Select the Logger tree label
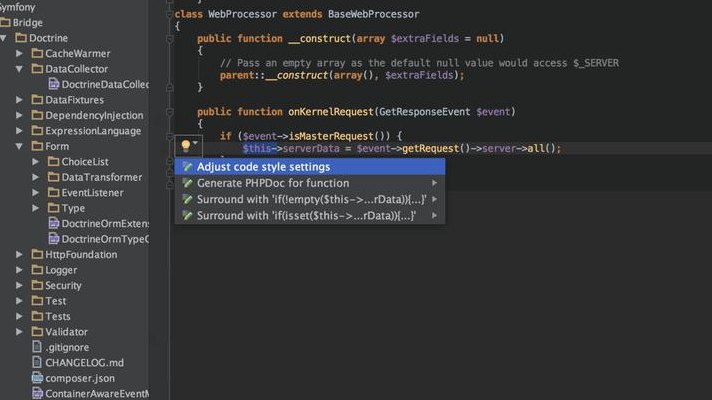This screenshot has width=712, height=400. pyautogui.click(x=61, y=270)
